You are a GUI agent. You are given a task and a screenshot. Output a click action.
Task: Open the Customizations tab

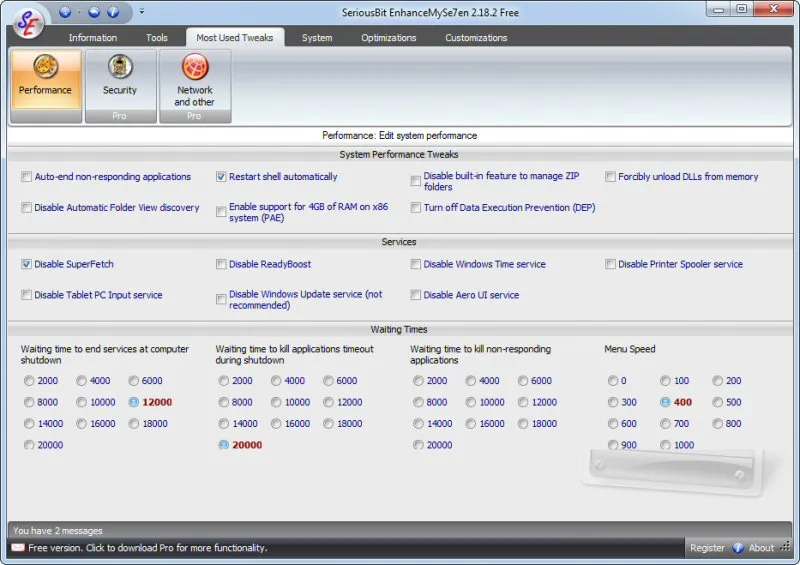coord(476,38)
